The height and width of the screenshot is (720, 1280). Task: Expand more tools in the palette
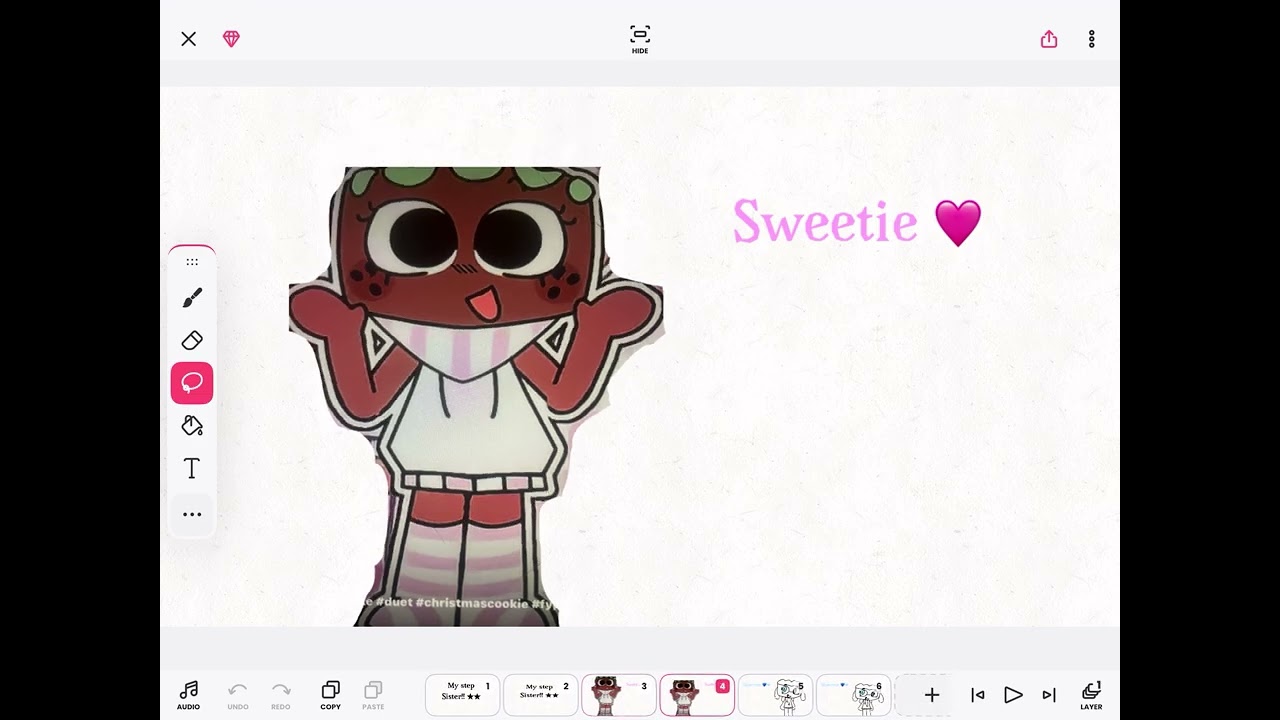192,514
